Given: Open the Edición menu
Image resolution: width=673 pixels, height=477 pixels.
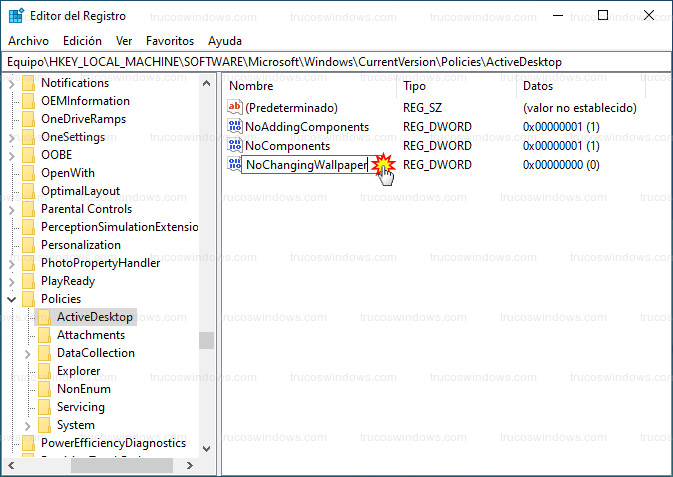Looking at the screenshot, I should tap(82, 41).
